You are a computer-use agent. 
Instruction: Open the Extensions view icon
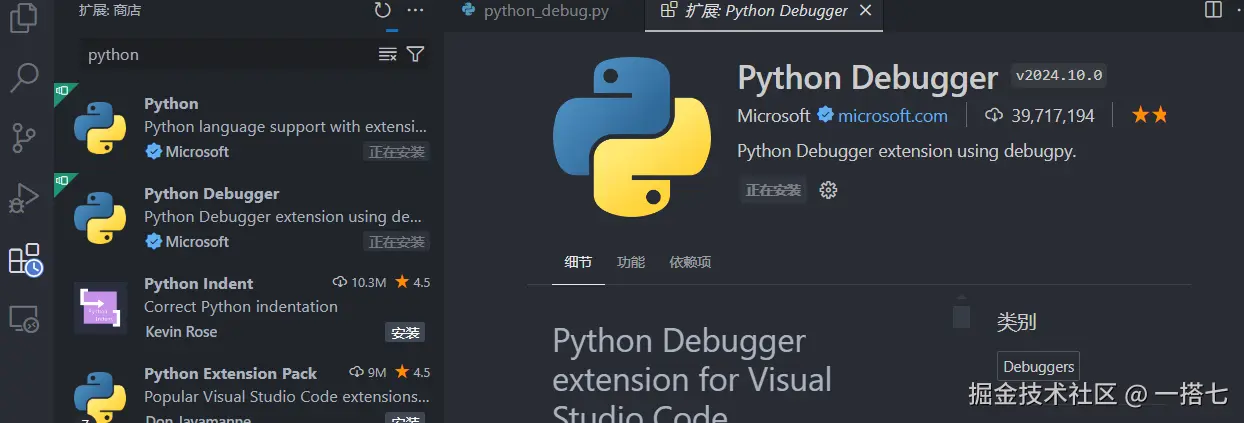[24, 259]
